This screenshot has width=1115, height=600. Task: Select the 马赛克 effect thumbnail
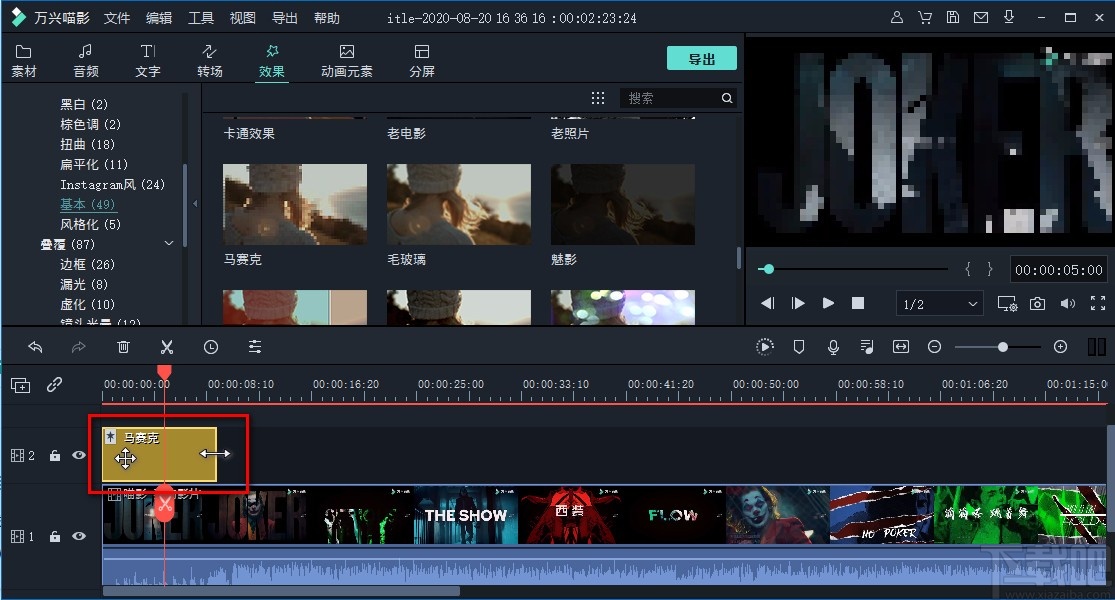294,203
